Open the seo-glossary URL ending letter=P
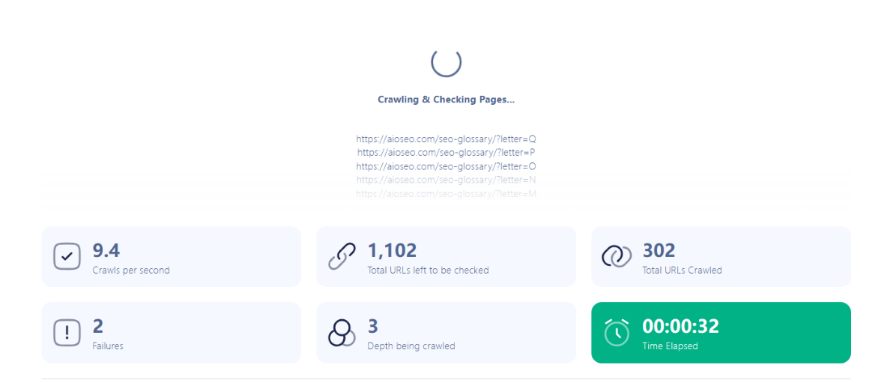 tap(446, 152)
